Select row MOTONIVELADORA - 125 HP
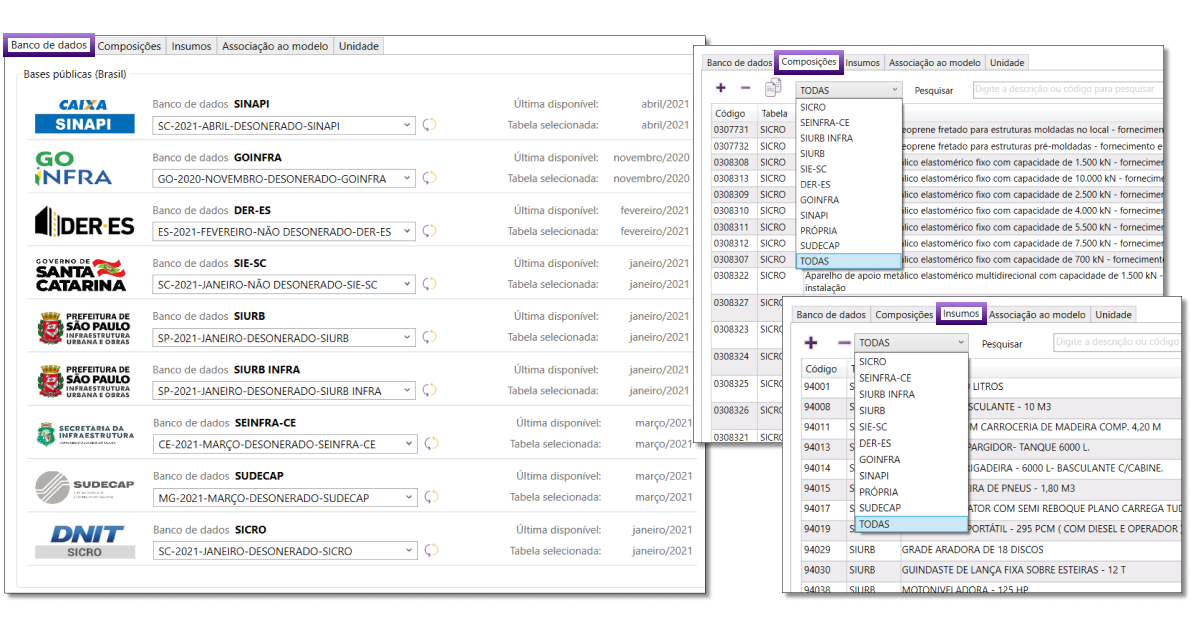Image resolution: width=1200 pixels, height=627 pixels. pos(991,588)
